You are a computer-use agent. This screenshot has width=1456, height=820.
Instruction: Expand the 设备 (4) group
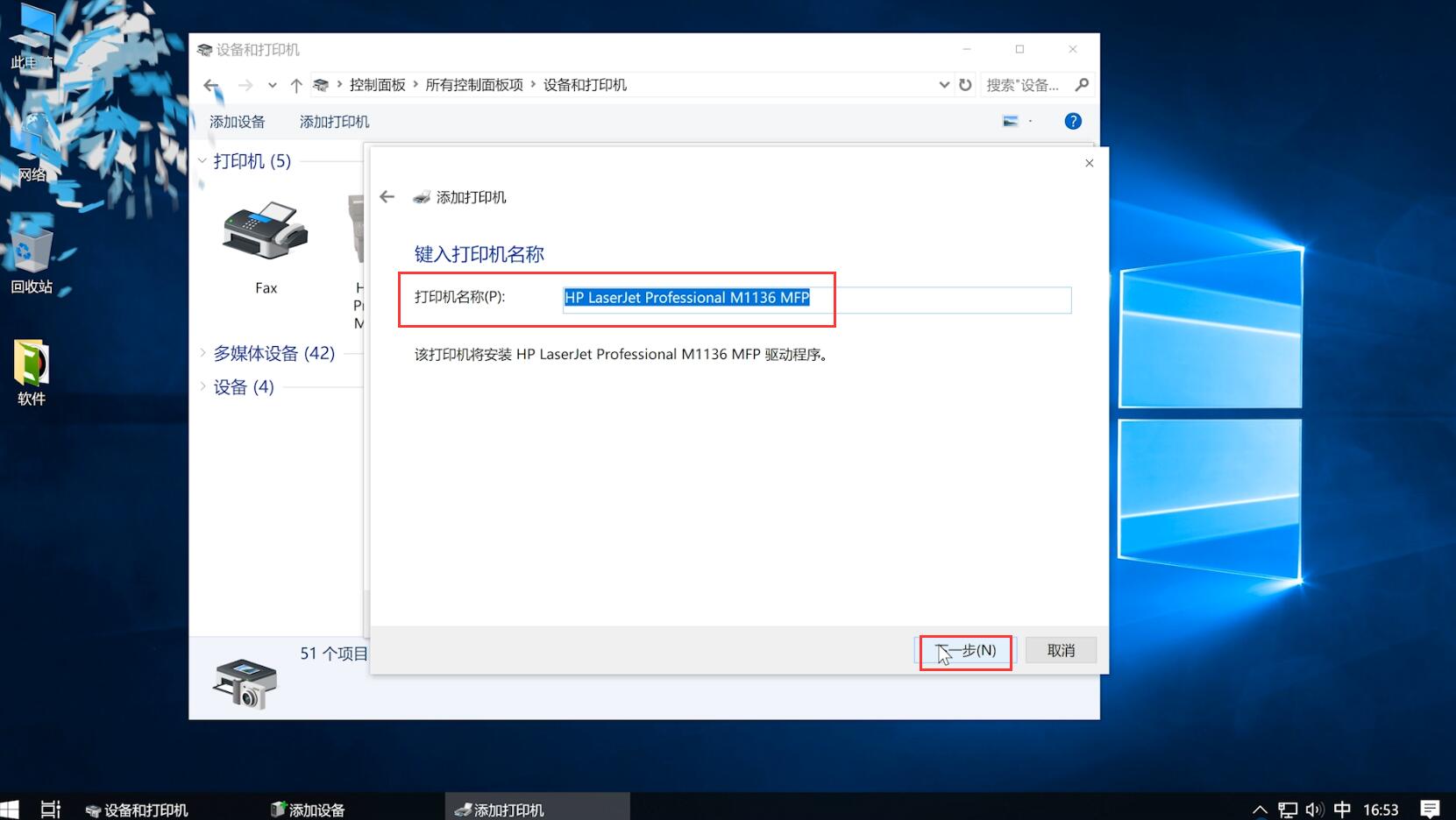point(202,386)
